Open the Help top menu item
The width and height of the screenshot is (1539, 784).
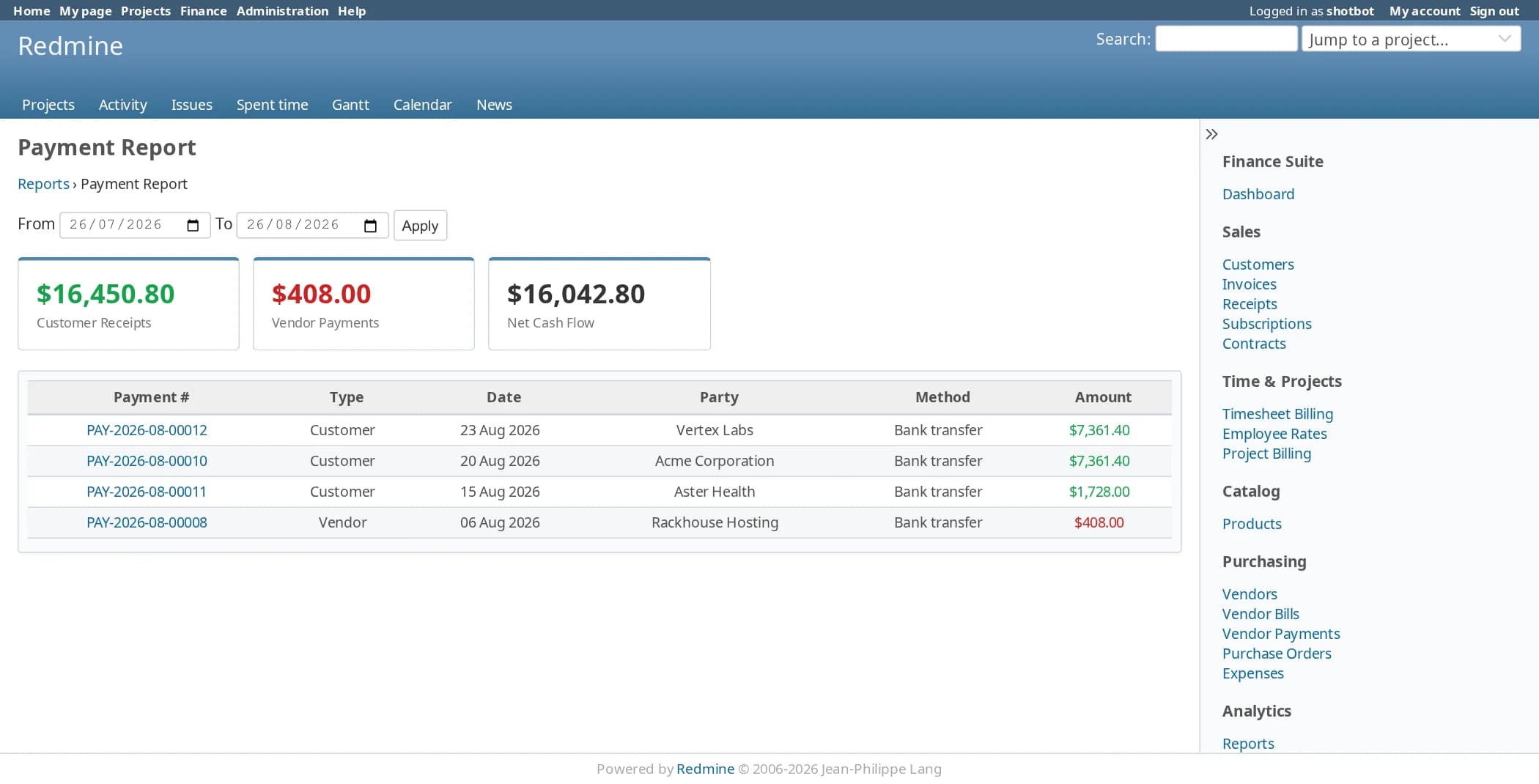(352, 11)
